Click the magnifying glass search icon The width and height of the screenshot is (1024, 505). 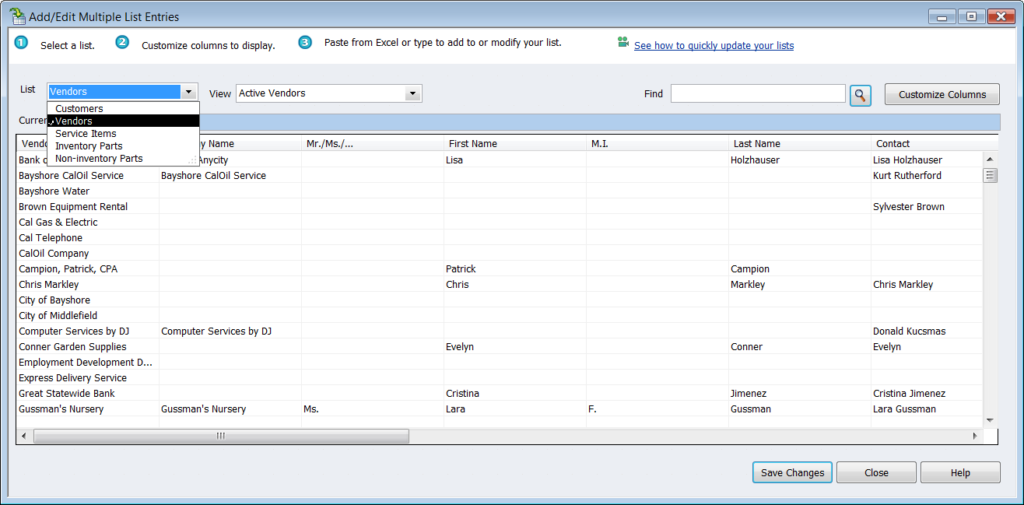(860, 95)
